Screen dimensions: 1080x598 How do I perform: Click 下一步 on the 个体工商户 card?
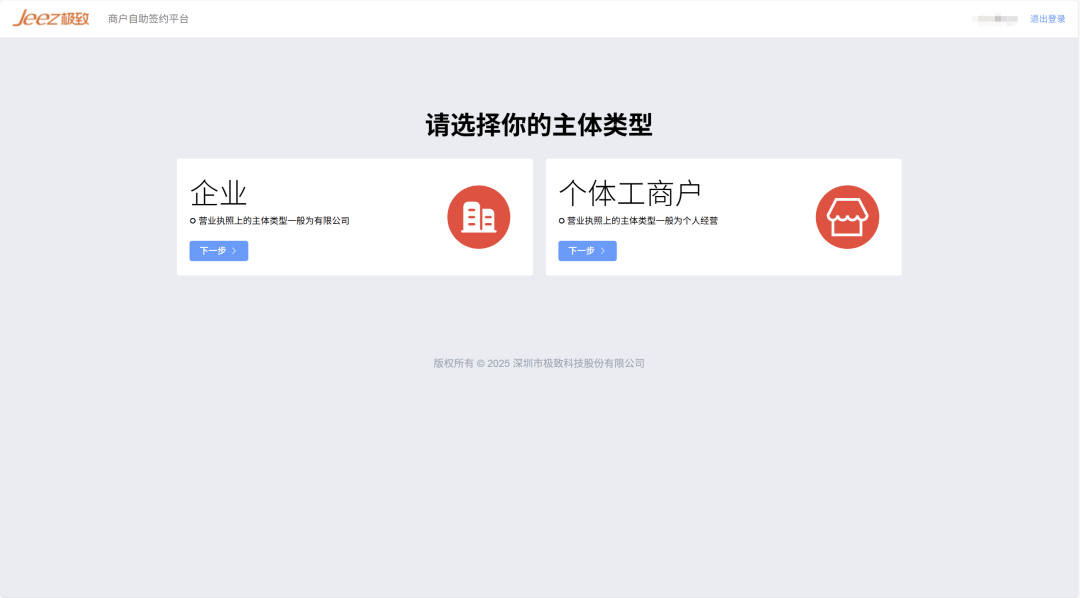pyautogui.click(x=586, y=251)
